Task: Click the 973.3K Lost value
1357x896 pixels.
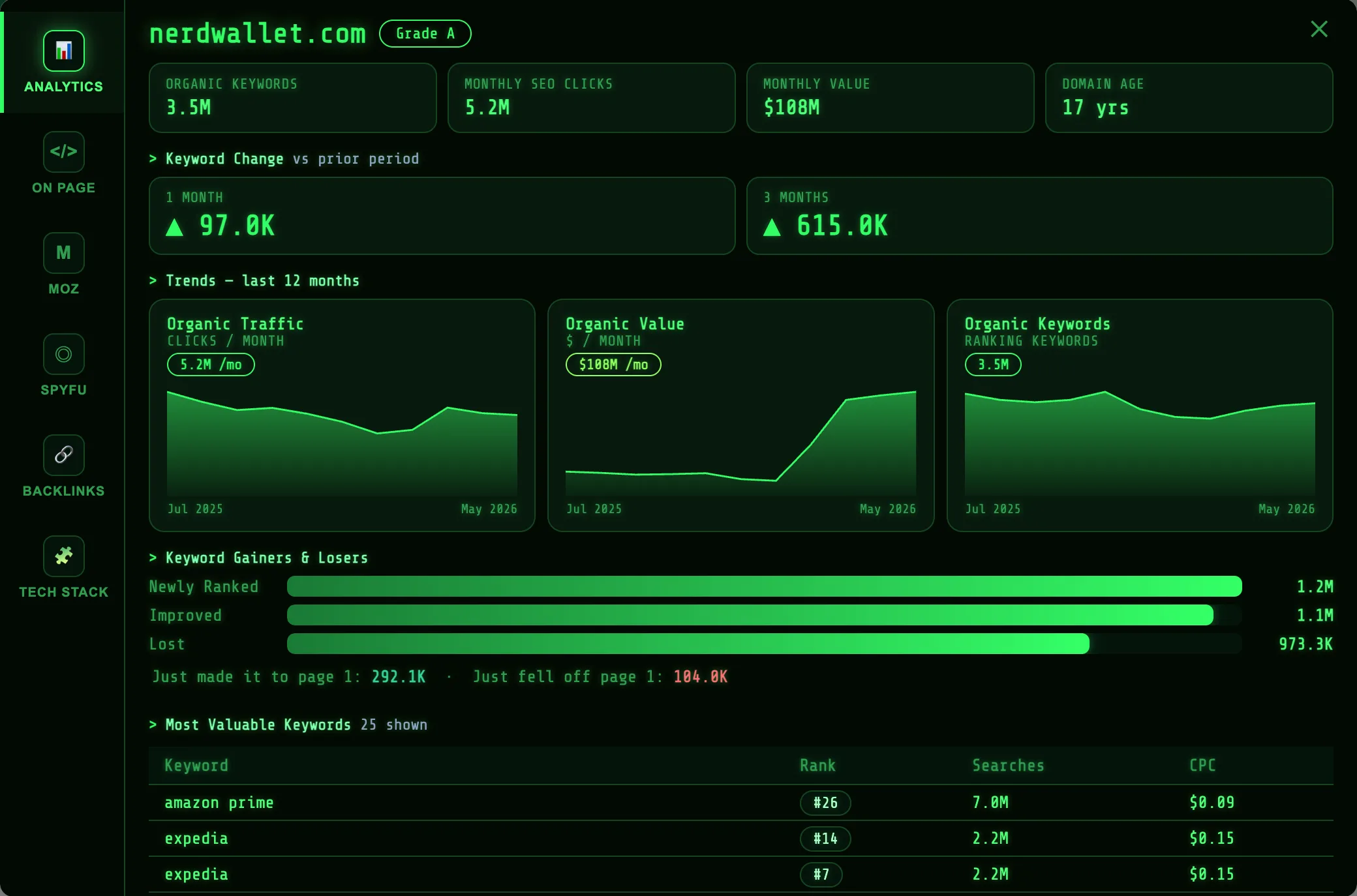Action: pos(1305,644)
